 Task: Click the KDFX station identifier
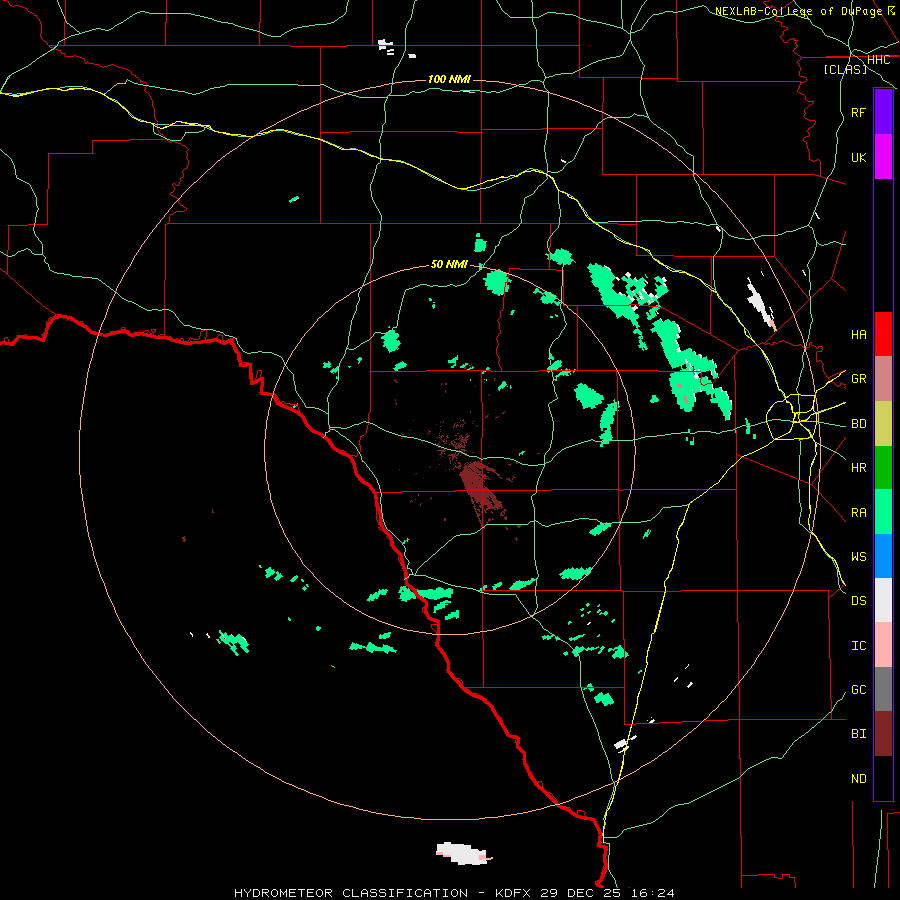point(513,893)
